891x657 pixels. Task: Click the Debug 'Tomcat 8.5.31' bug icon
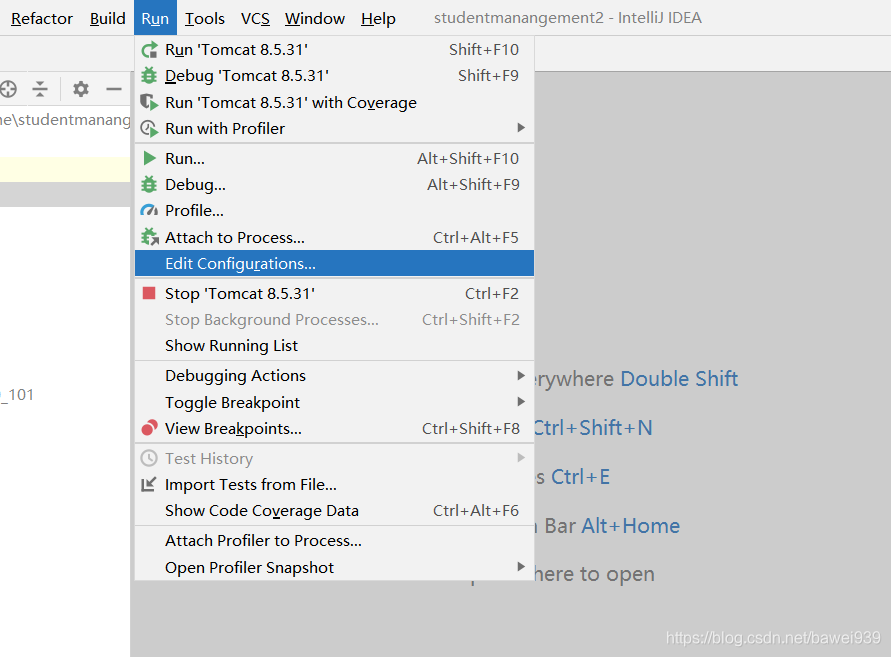pyautogui.click(x=149, y=76)
